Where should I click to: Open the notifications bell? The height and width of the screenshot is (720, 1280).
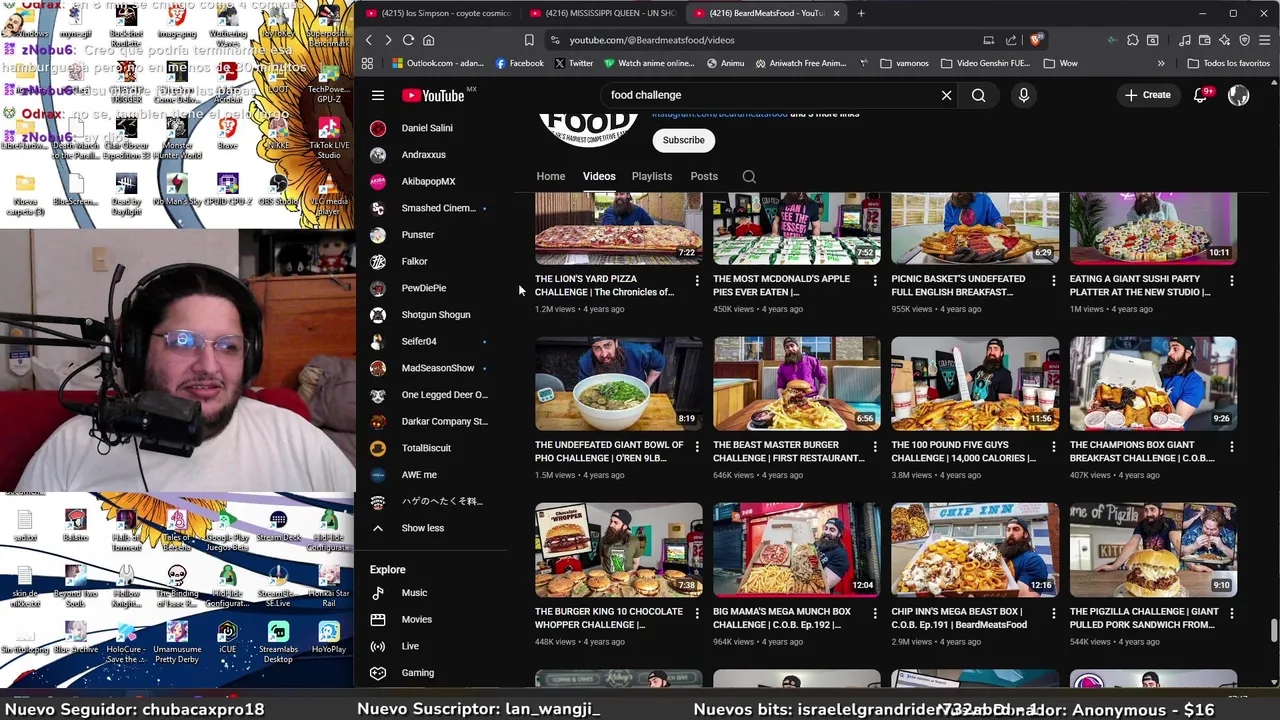[1200, 95]
